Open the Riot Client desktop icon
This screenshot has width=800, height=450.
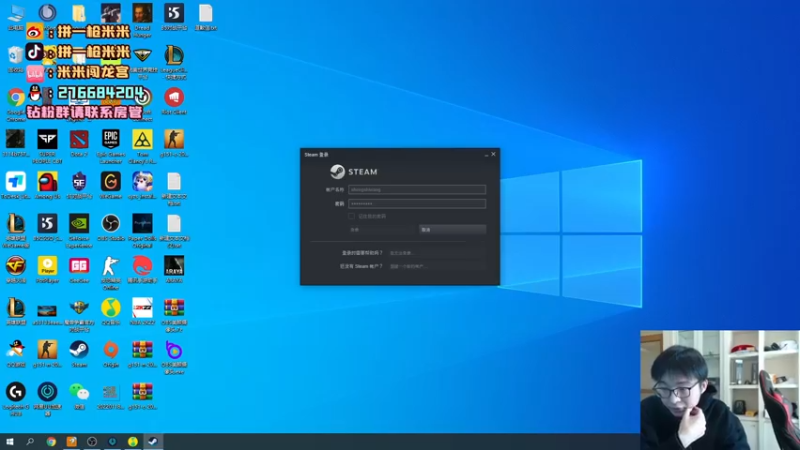[x=174, y=97]
